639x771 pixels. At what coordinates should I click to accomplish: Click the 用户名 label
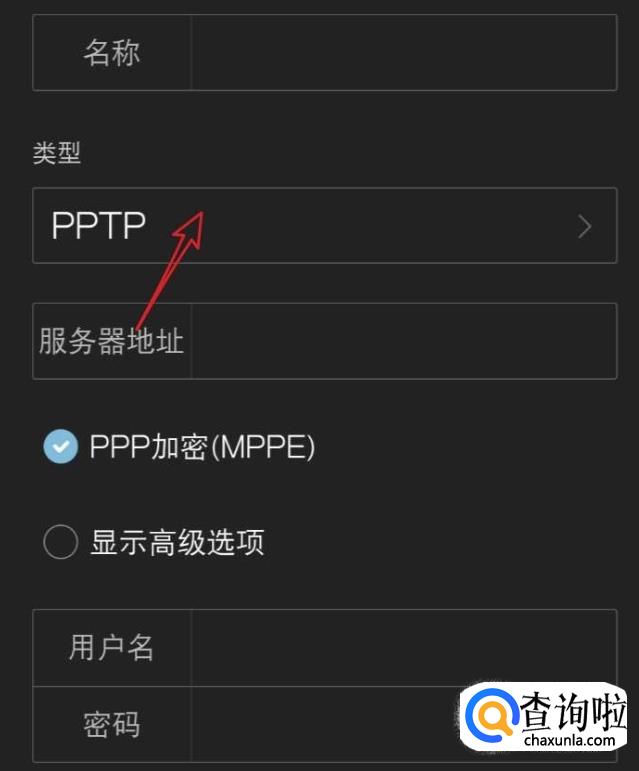(111, 647)
